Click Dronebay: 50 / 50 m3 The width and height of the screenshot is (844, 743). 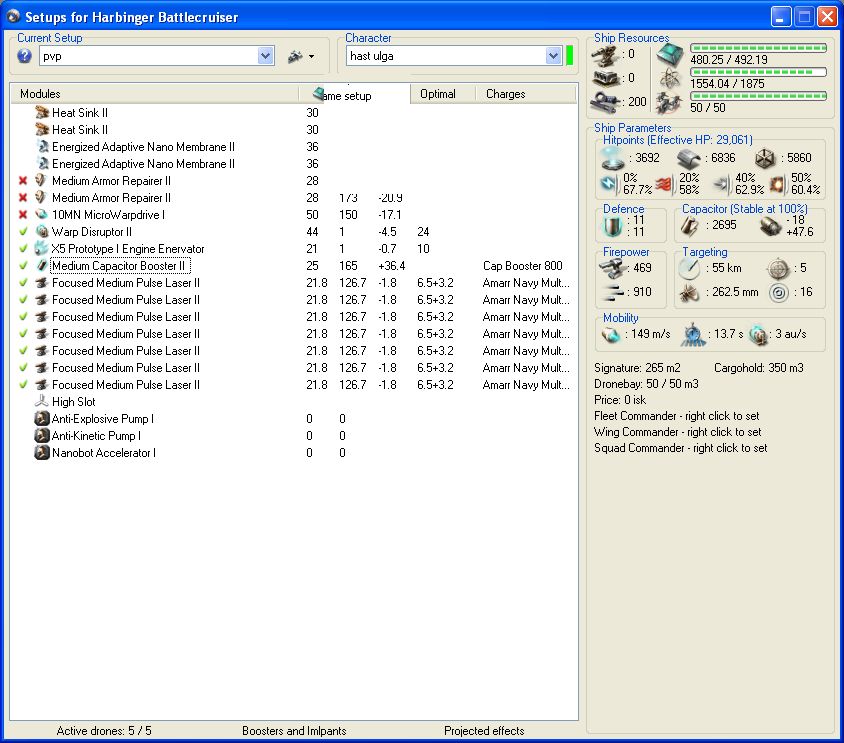click(x=646, y=384)
